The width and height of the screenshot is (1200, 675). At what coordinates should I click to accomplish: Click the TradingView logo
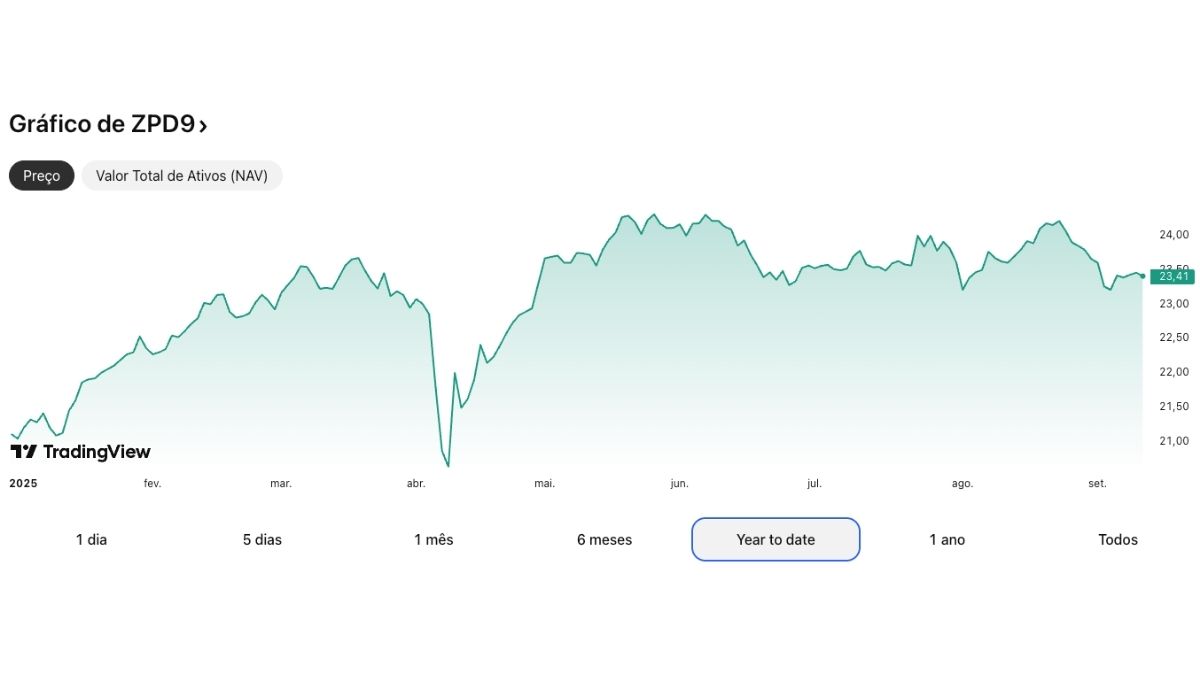tap(80, 452)
